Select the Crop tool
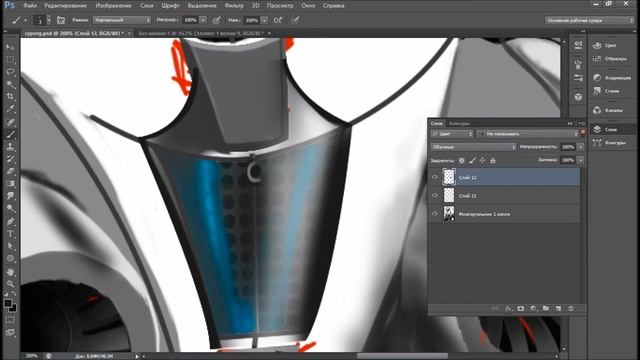Viewport: 640px width, 360px height. click(x=10, y=97)
